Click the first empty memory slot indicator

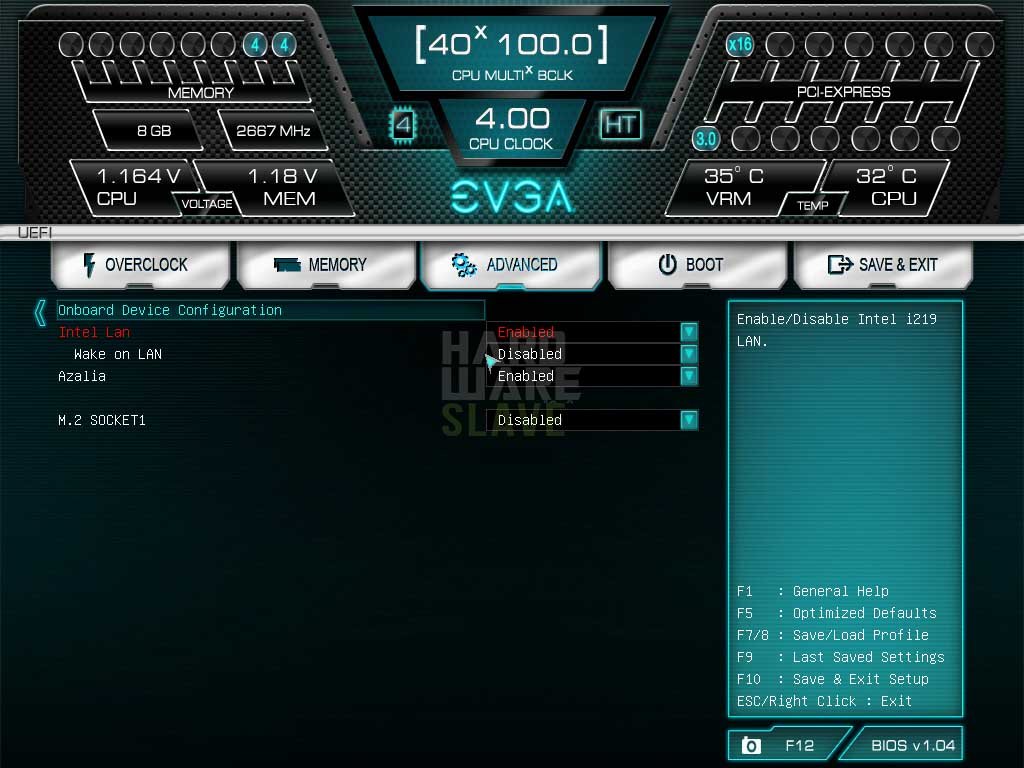71,44
